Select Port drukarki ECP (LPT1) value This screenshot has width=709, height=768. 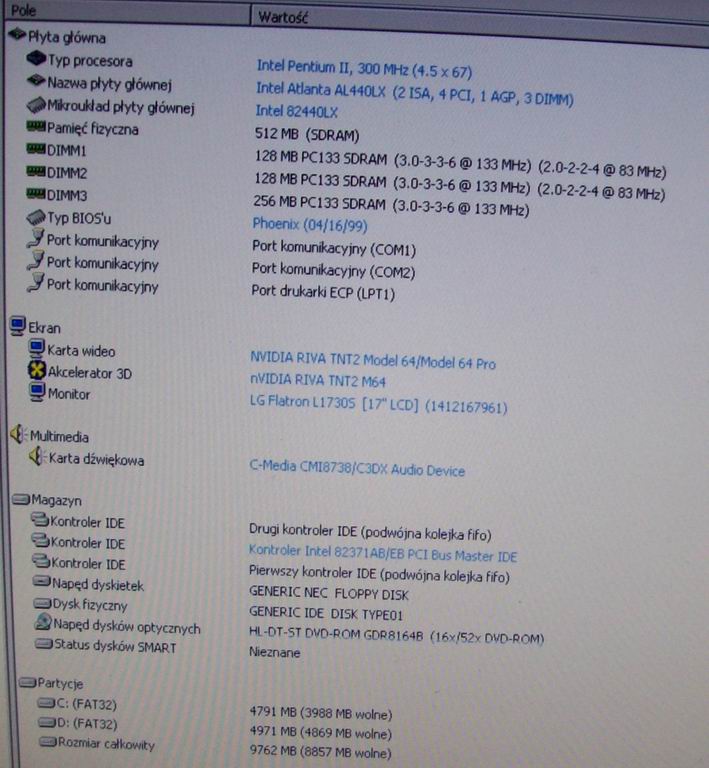(x=323, y=292)
